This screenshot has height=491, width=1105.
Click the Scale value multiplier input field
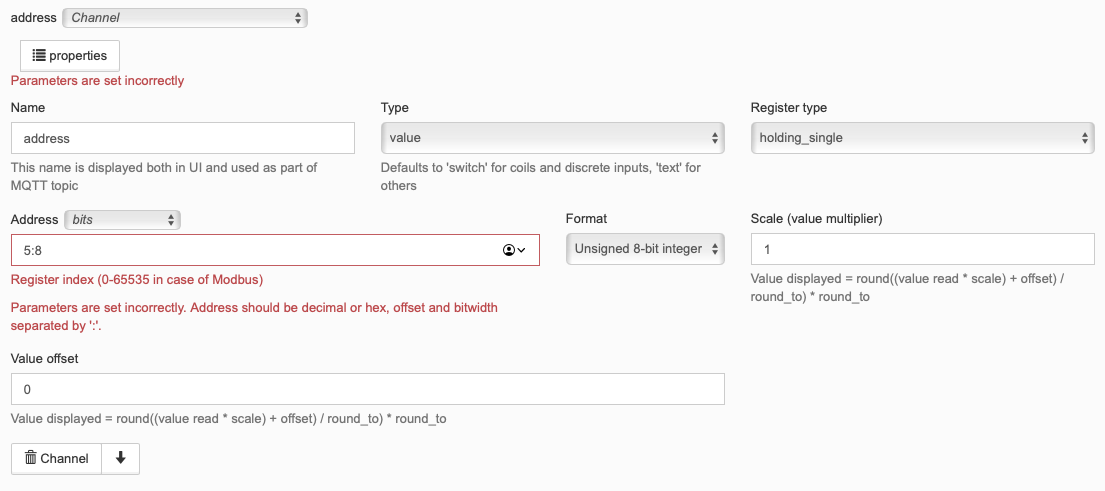pos(922,249)
